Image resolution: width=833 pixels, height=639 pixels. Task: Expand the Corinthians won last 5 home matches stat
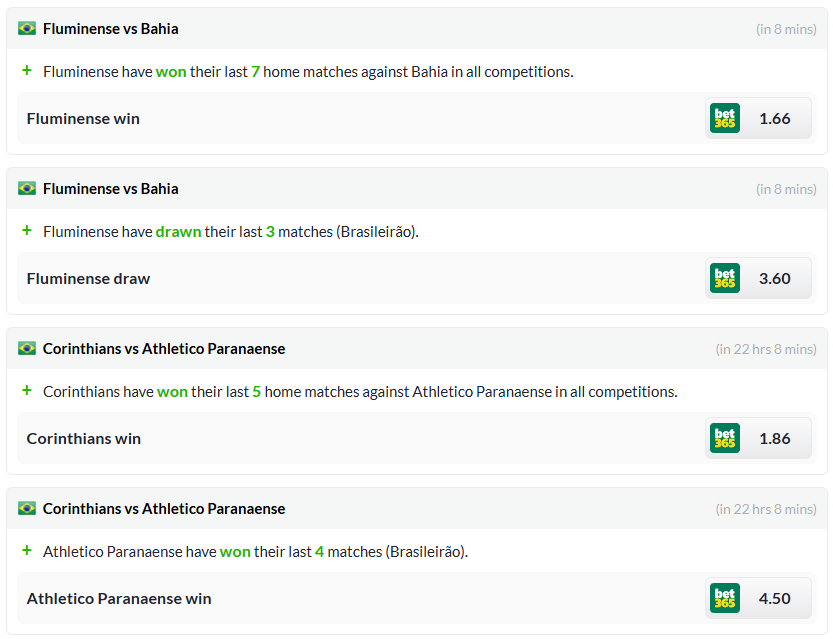(27, 390)
